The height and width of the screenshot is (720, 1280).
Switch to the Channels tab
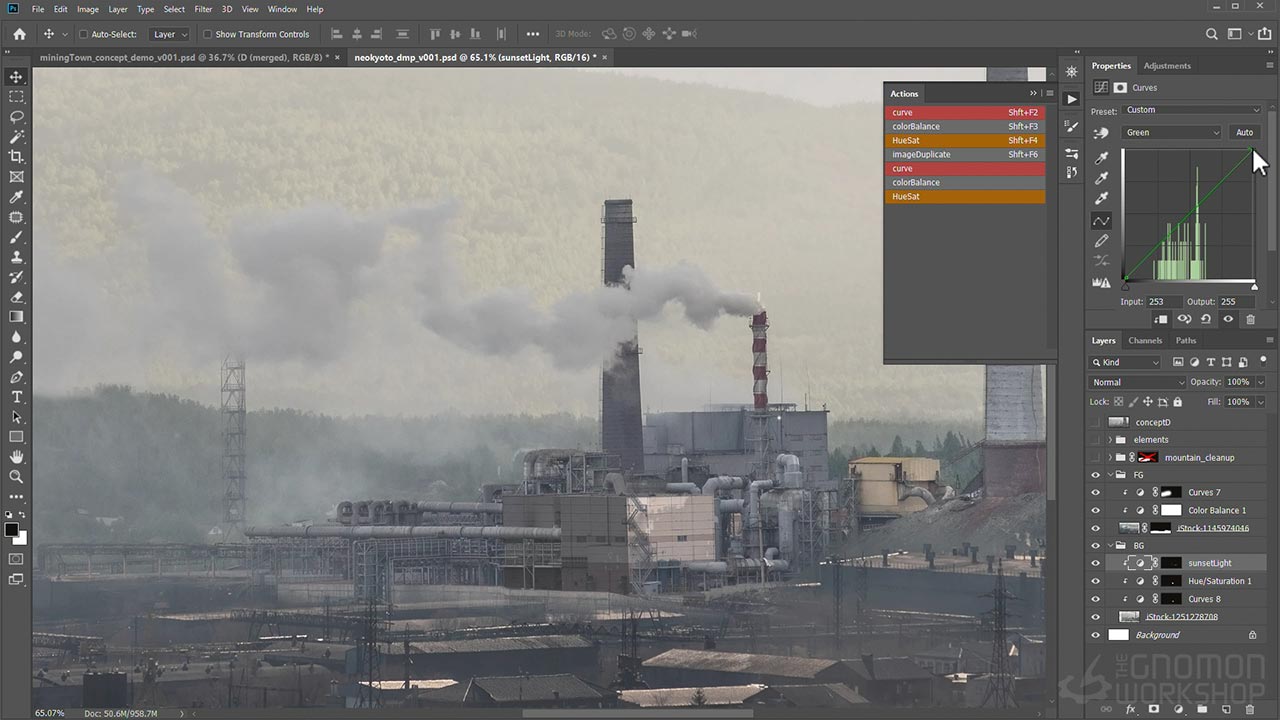coord(1145,340)
